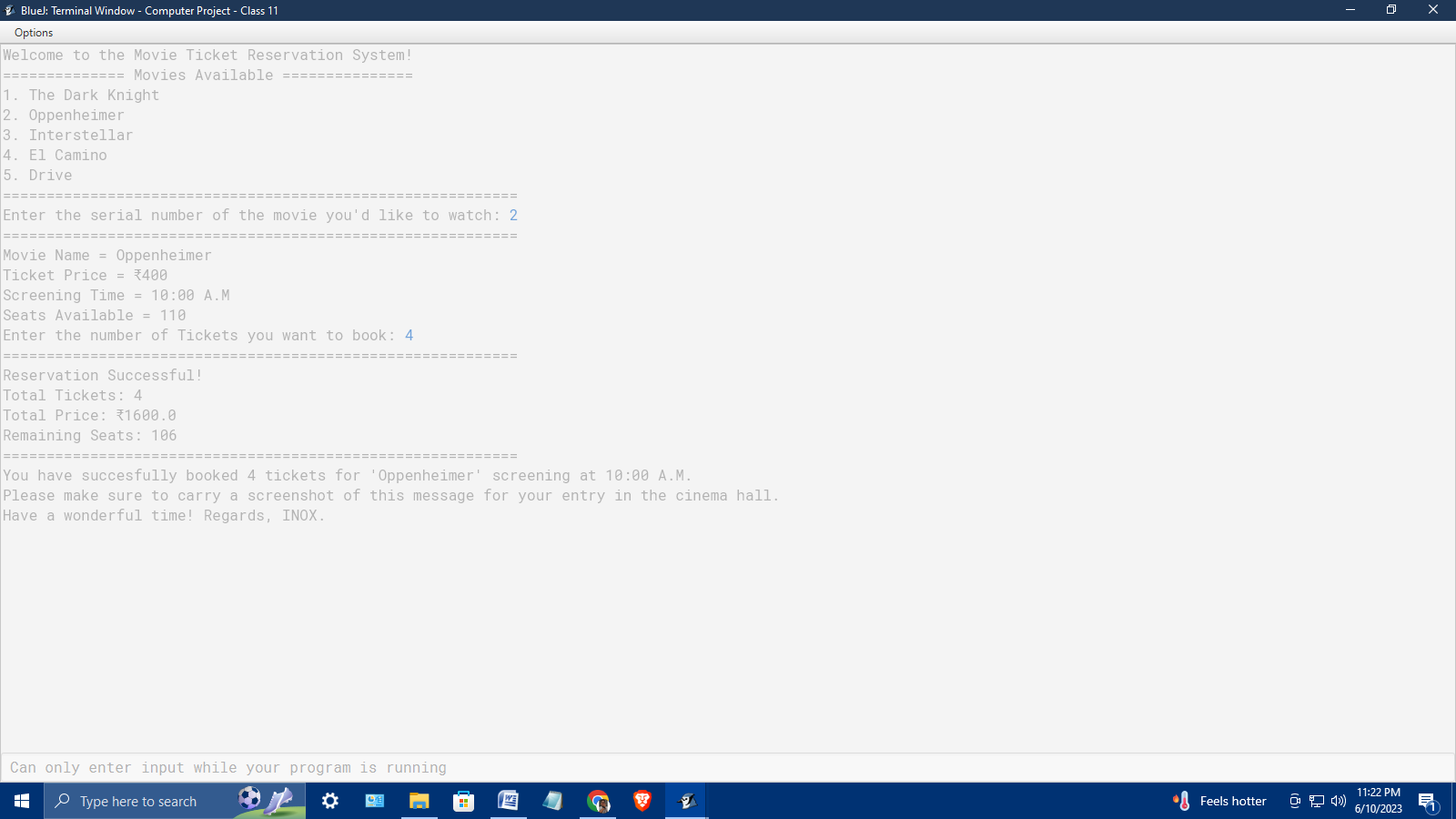Open the network status flyout
Screen dimensions: 1456x819
coord(1316,801)
